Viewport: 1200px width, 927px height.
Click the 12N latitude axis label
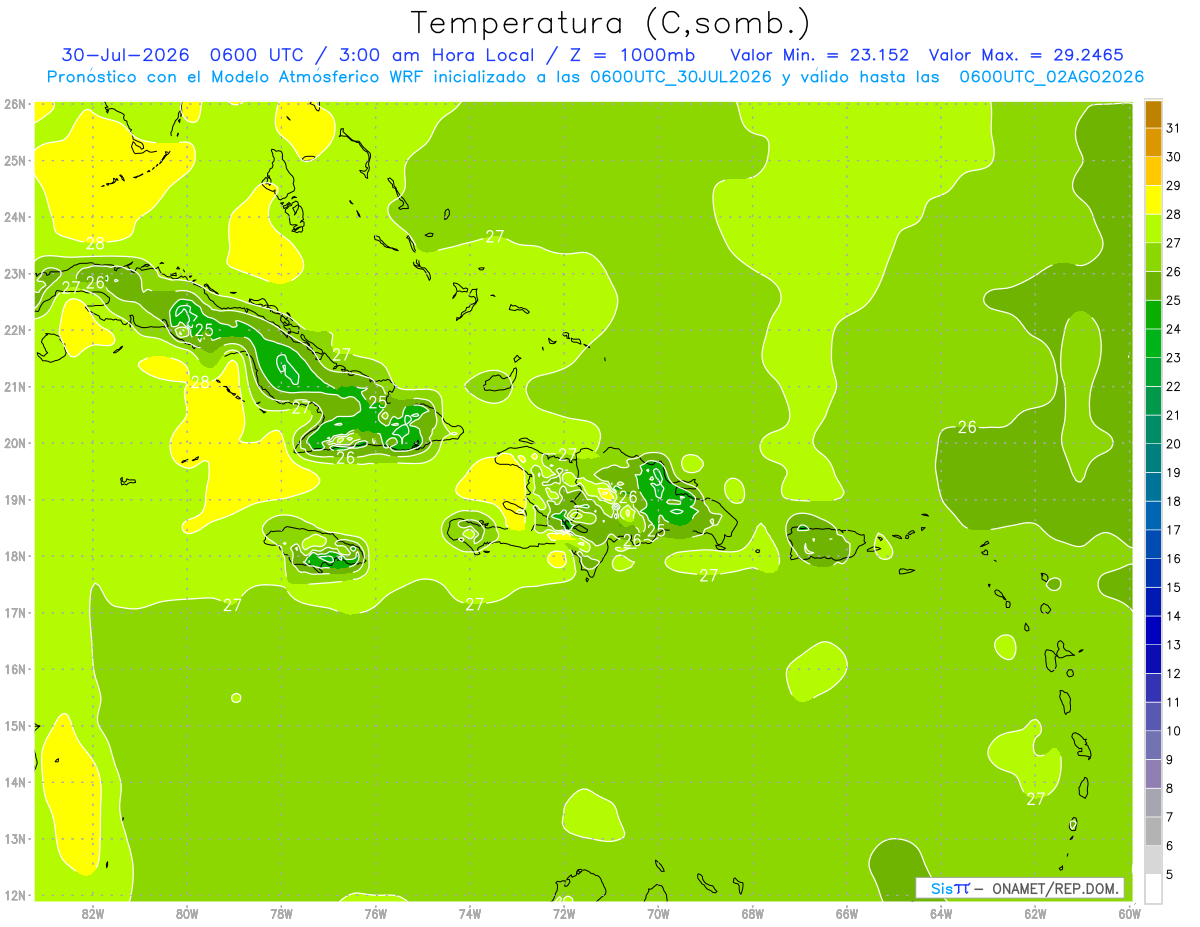point(16,895)
